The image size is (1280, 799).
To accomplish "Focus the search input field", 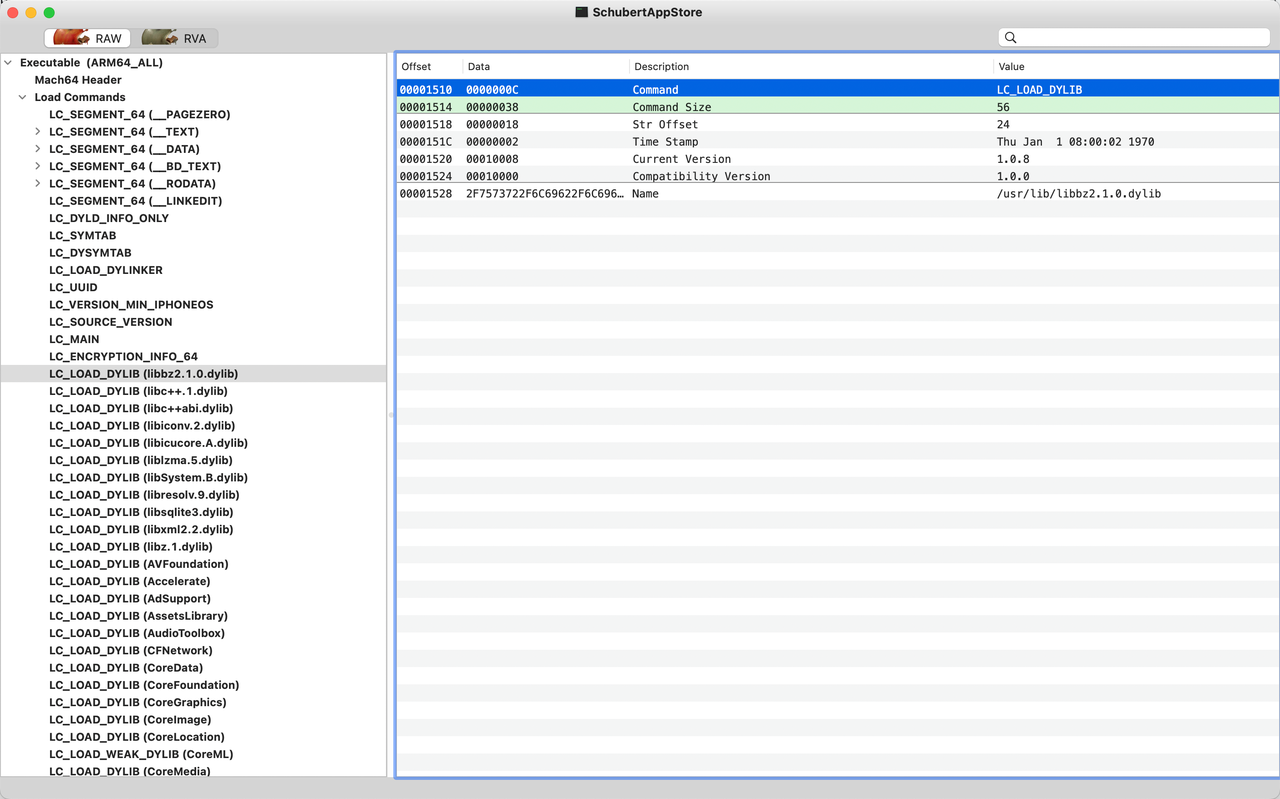I will [x=1134, y=38].
